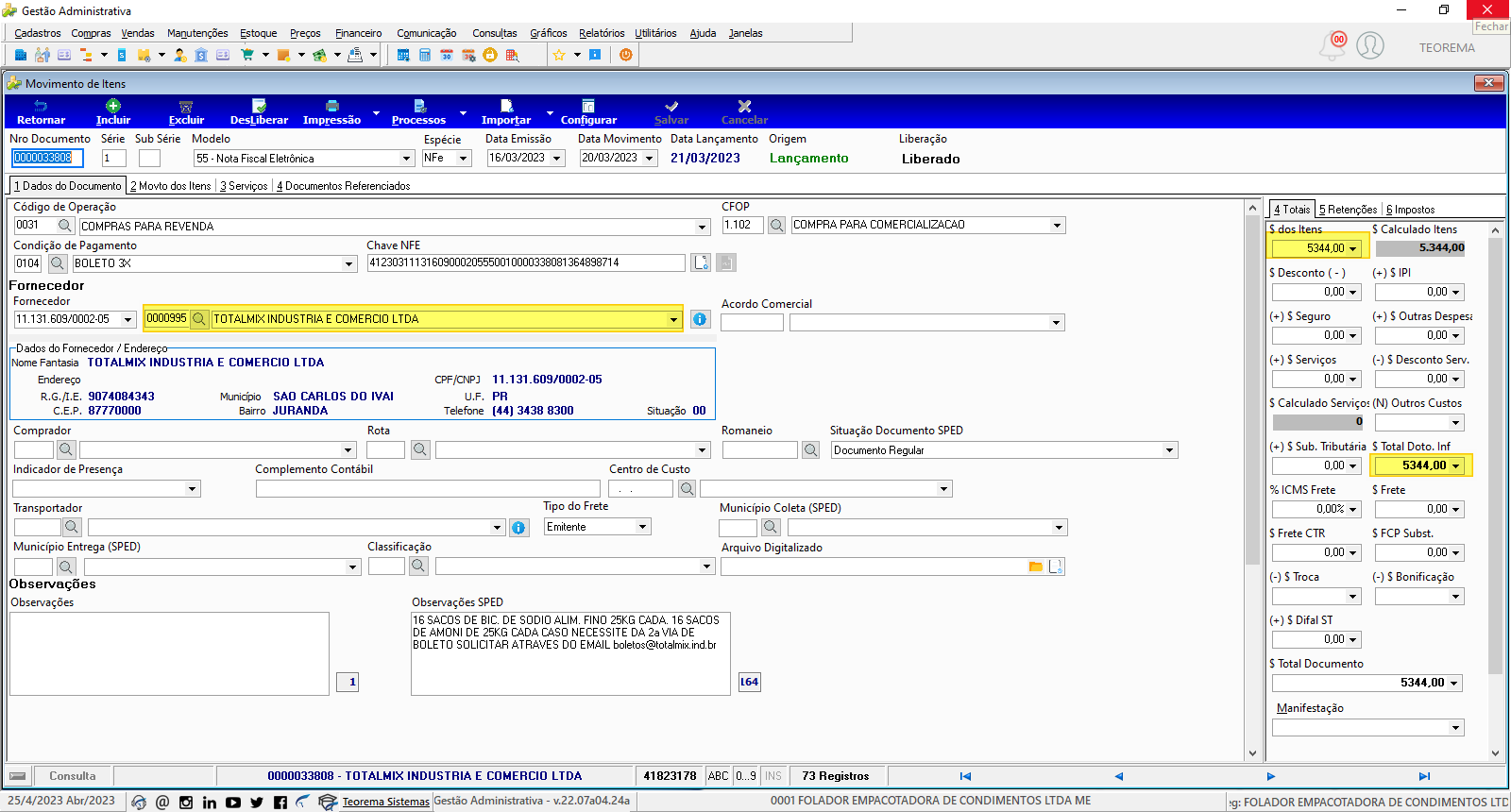The image size is (1511, 812).
Task: Expand the Tipo do Frete Emitente dropdown
Action: pos(642,527)
